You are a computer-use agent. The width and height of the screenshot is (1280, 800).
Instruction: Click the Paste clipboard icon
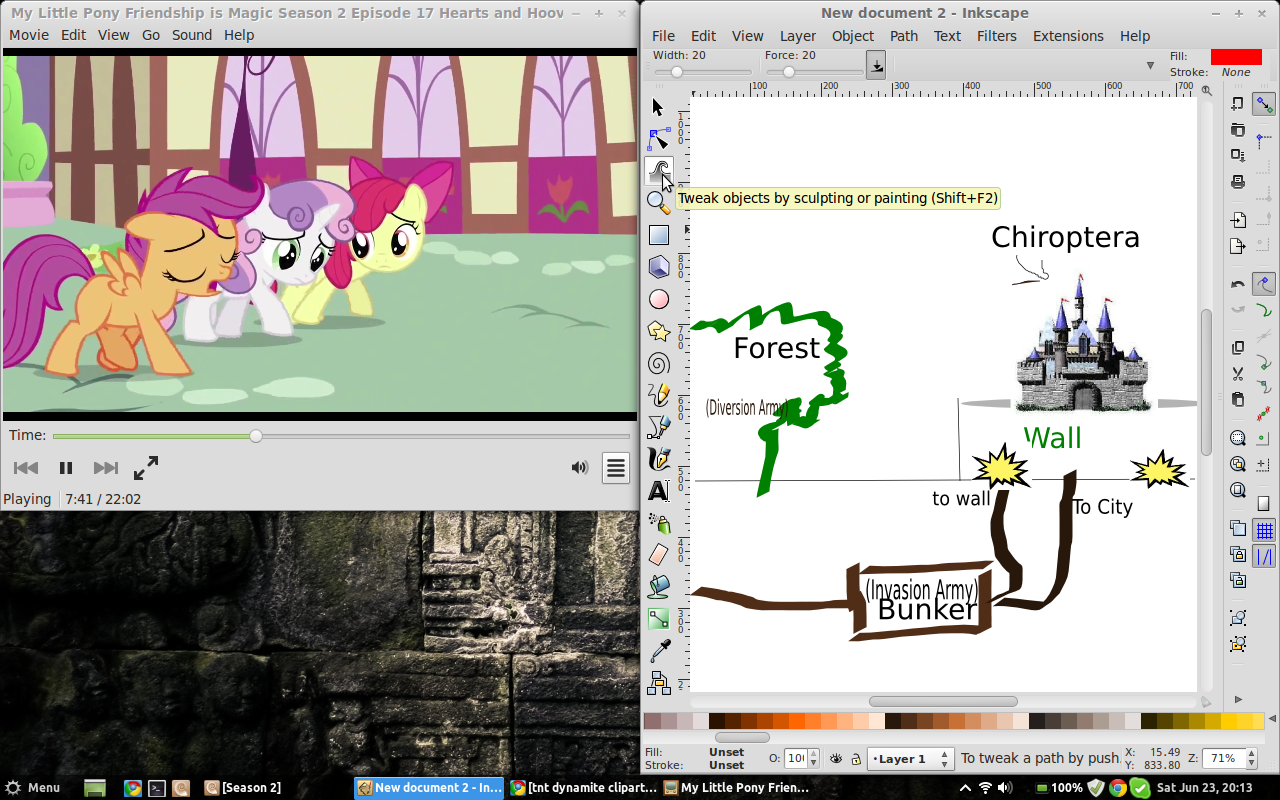[1238, 400]
